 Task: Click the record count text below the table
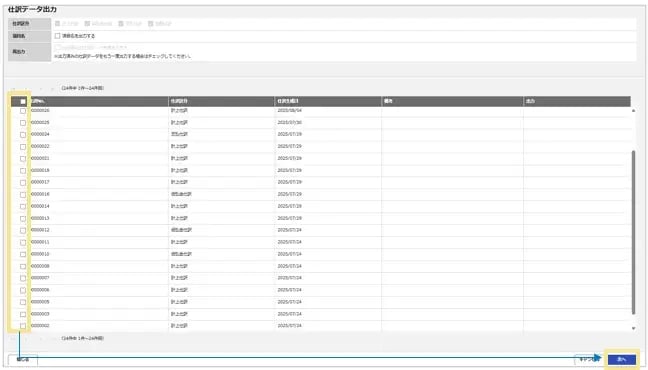tap(83, 338)
